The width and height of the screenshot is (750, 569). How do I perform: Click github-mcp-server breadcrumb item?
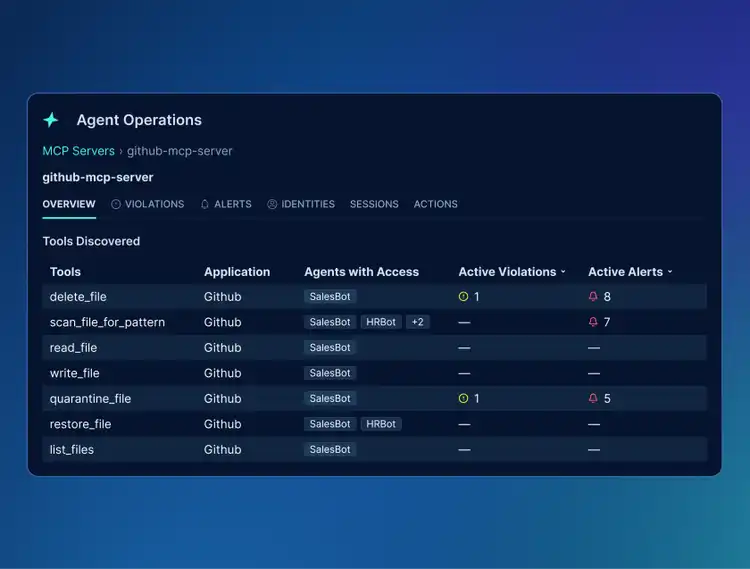pyautogui.click(x=179, y=151)
